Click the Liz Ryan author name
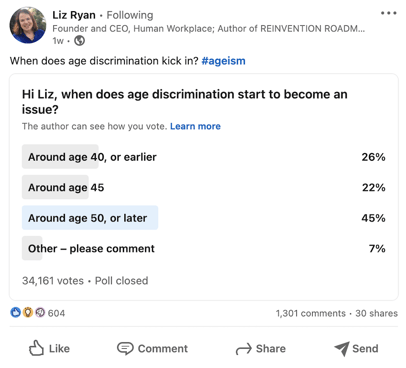The image size is (406, 368). 74,15
